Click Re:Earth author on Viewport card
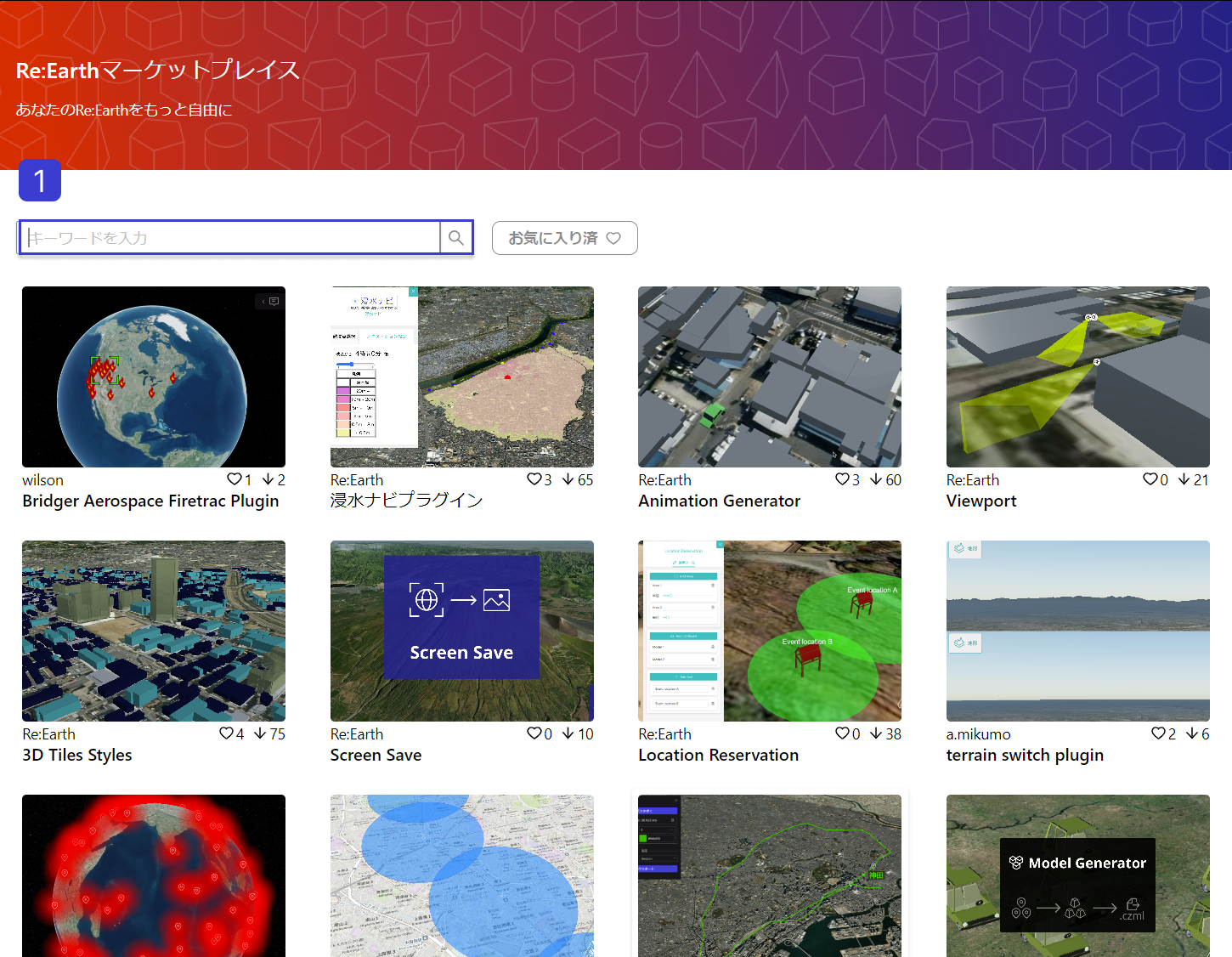Image resolution: width=1232 pixels, height=957 pixels. coord(973,480)
